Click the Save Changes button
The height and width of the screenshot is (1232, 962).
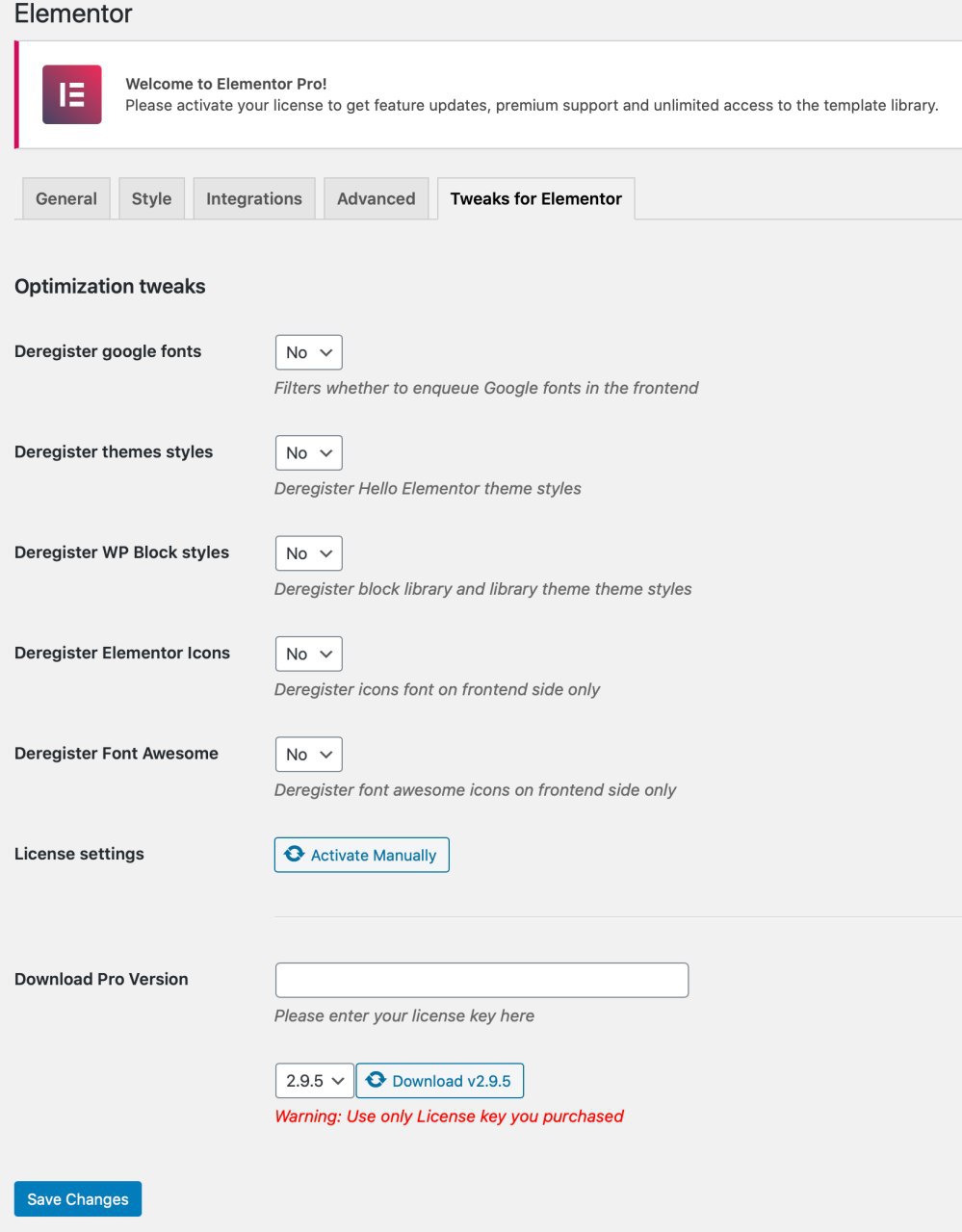click(78, 1199)
